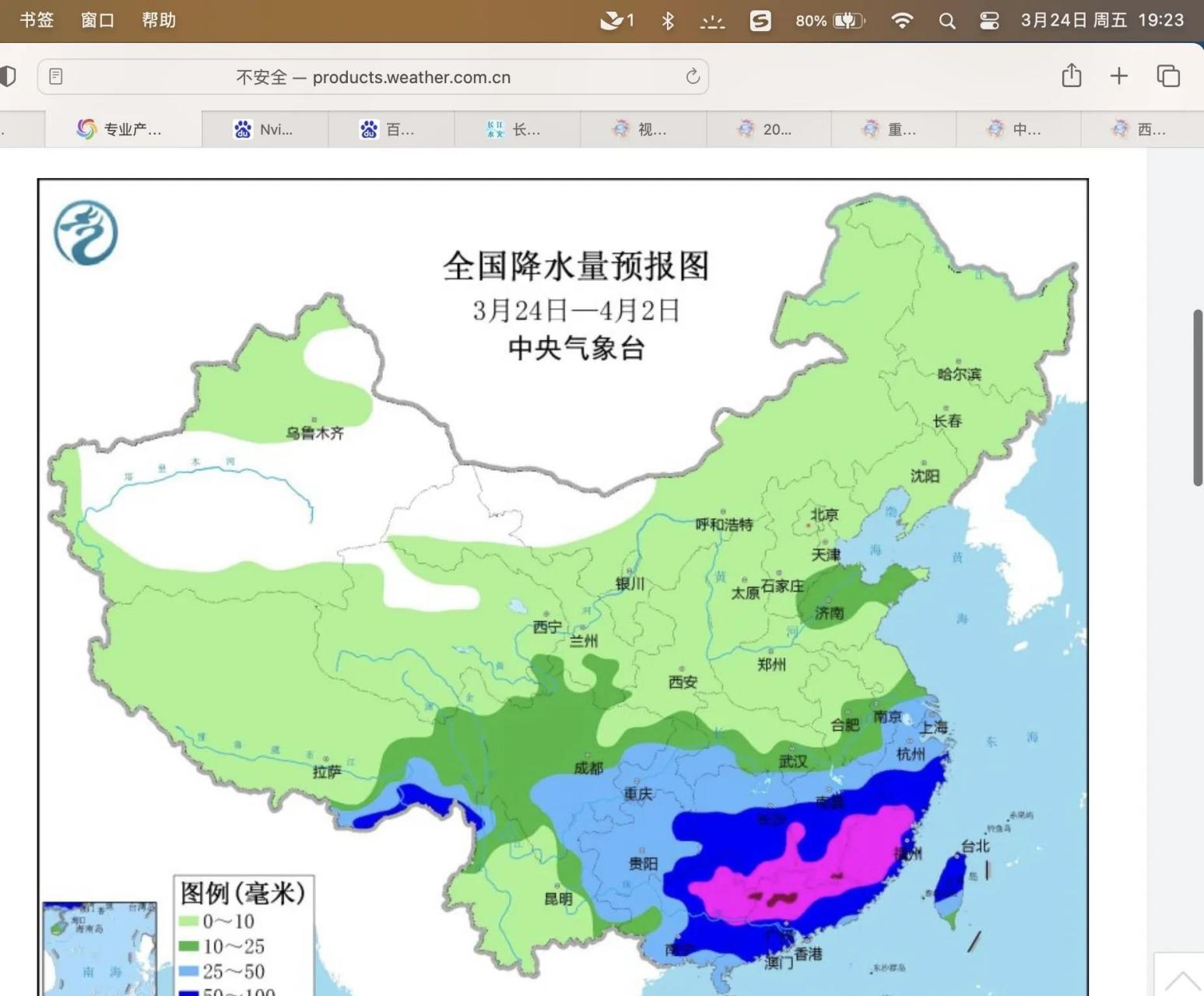Reload the page with the refresh icon
The height and width of the screenshot is (996, 1204).
click(x=693, y=76)
